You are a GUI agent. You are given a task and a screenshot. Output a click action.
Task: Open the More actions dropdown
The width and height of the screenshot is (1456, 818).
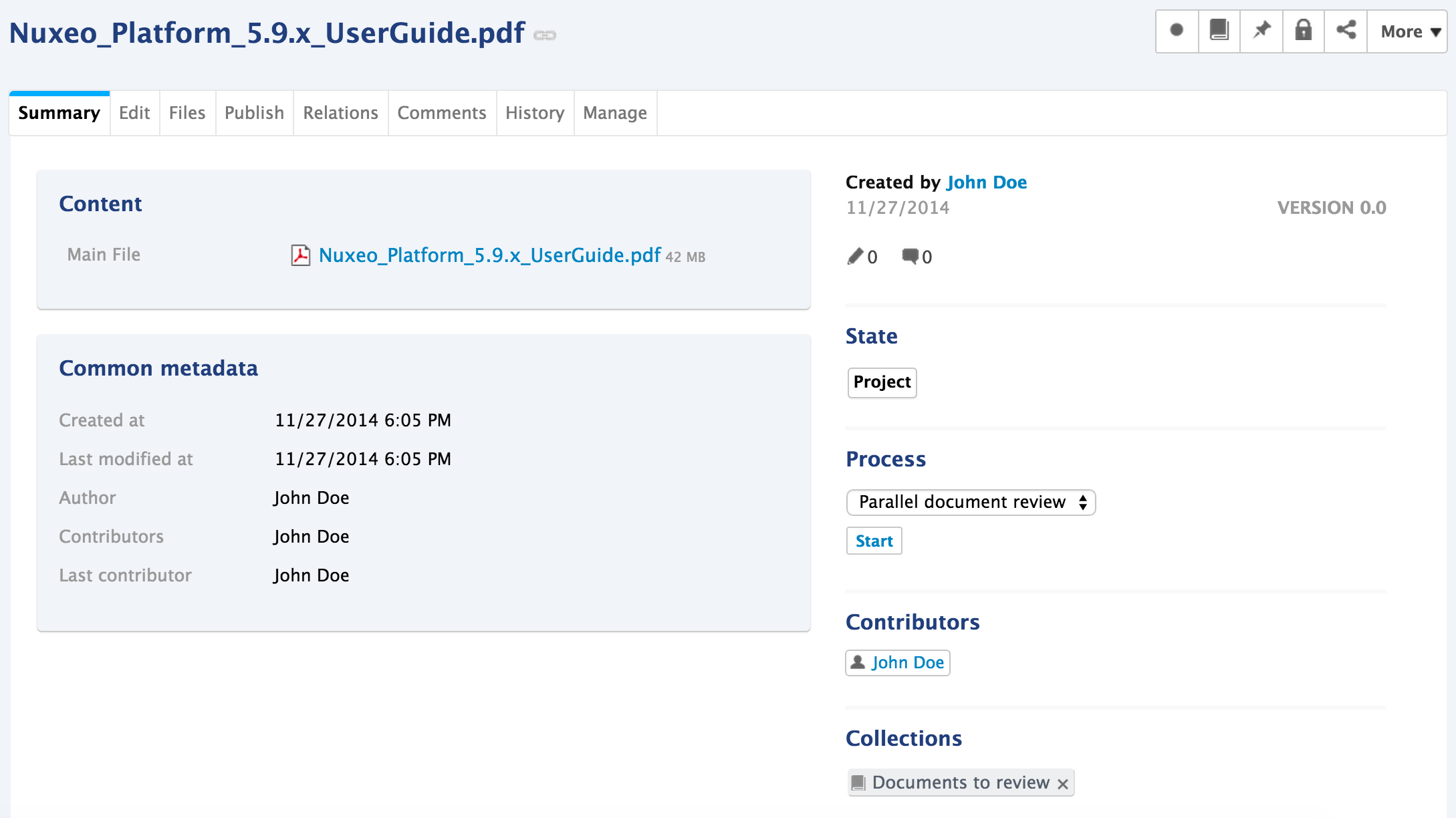pos(1407,31)
